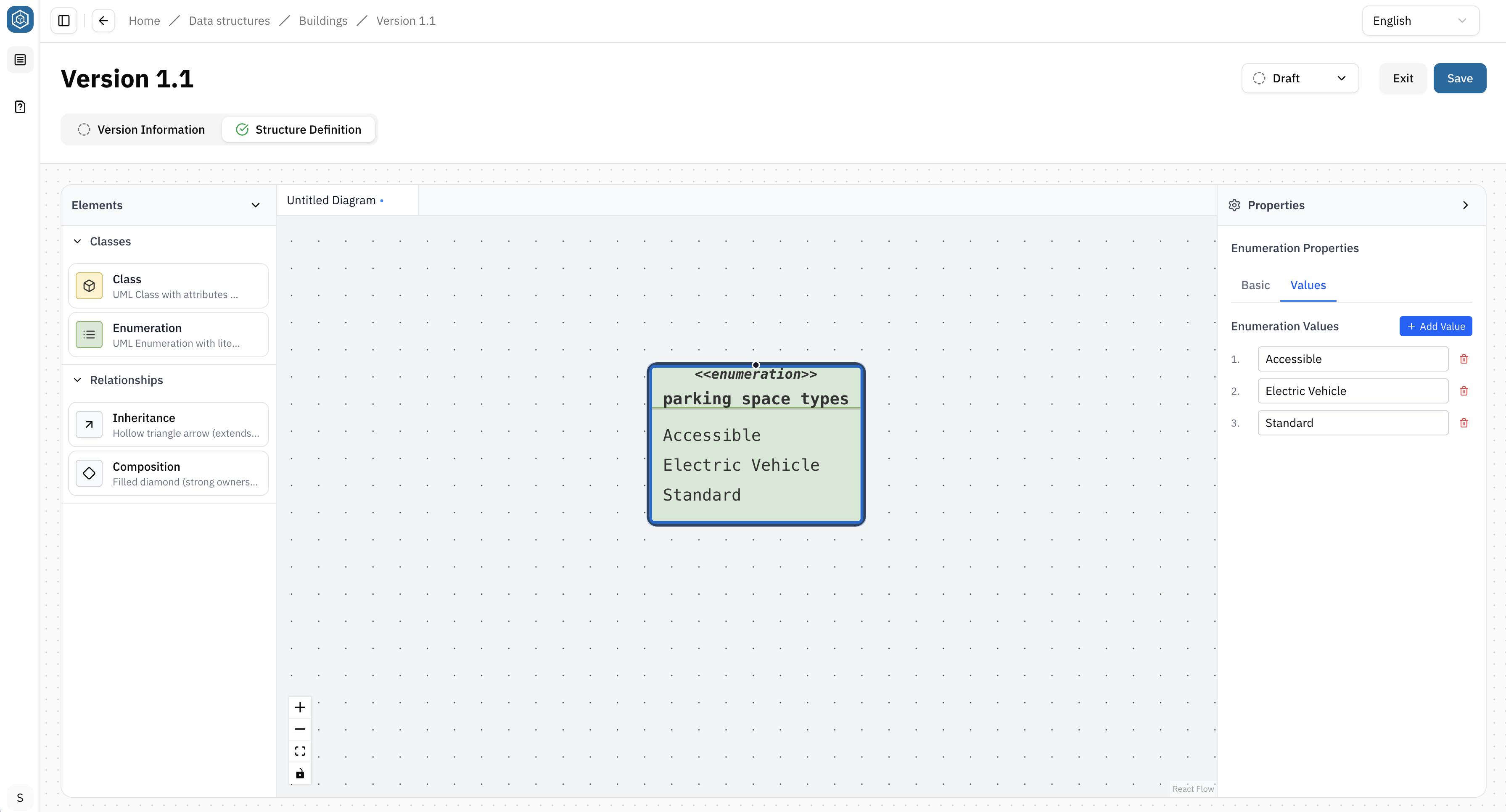This screenshot has width=1506, height=812.
Task: Zoom in on the diagram canvas
Action: (x=300, y=707)
